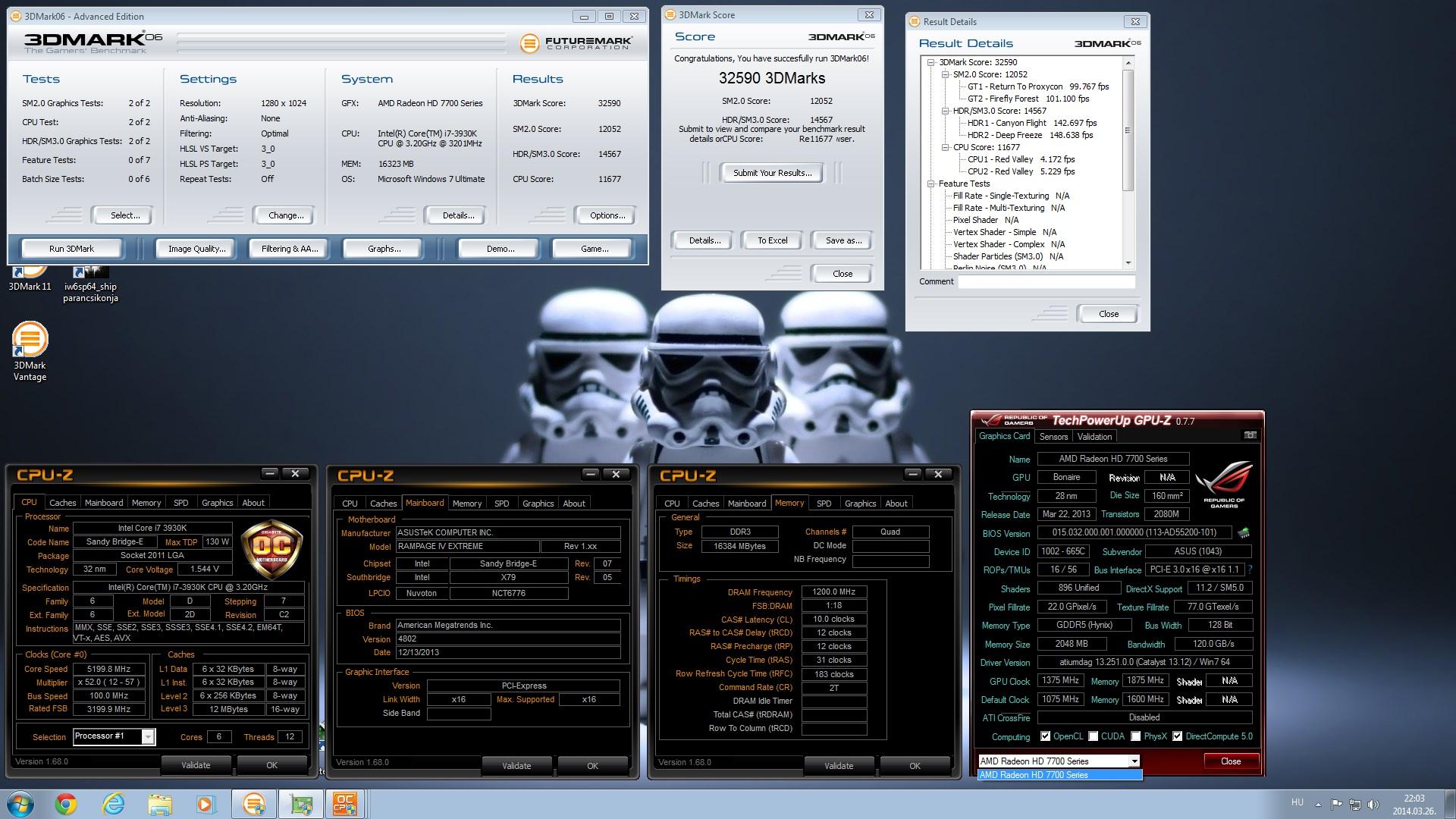
Task: Open the 3DMark 11 desktop shortcut
Action: [30, 278]
